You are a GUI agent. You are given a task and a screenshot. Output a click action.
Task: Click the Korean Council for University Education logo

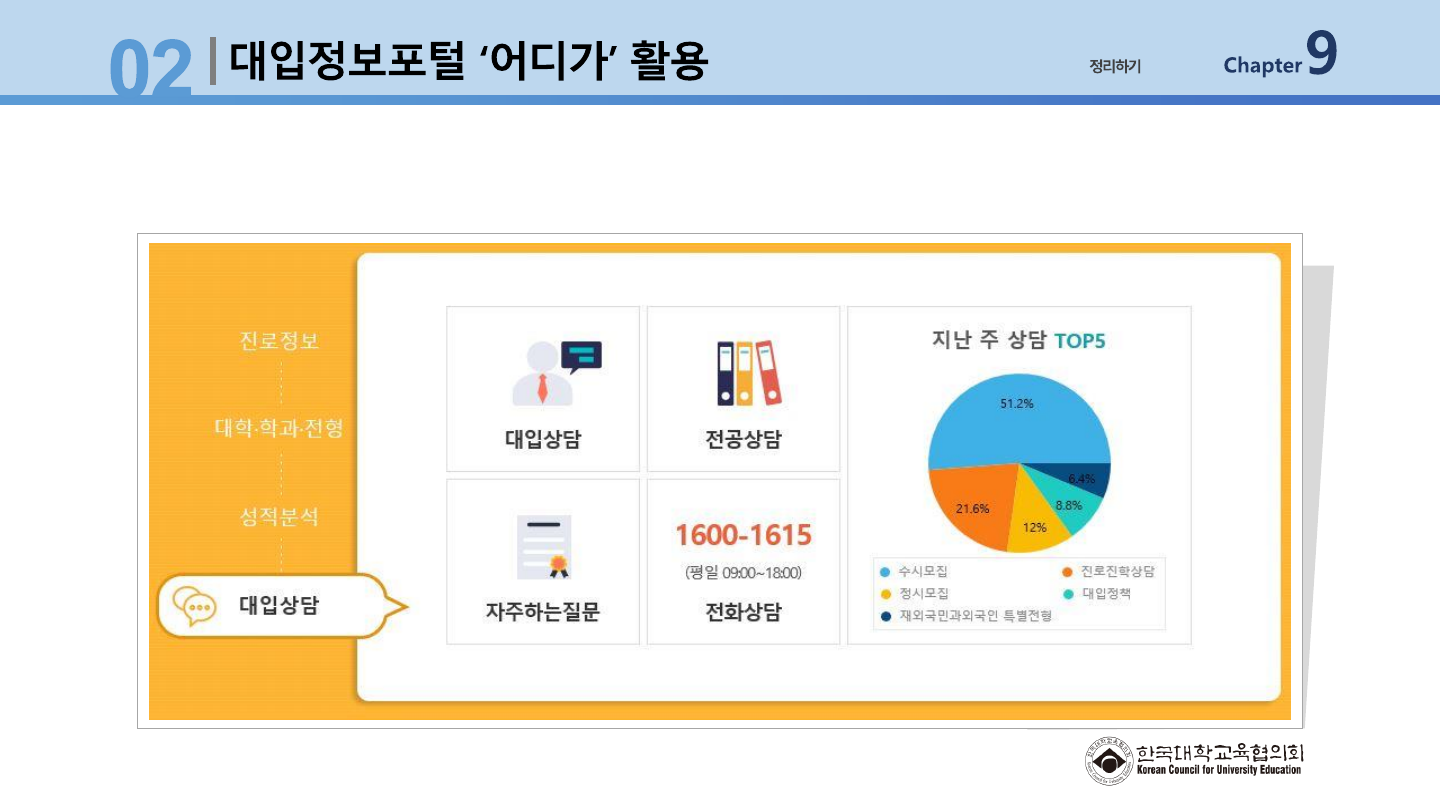click(1194, 761)
